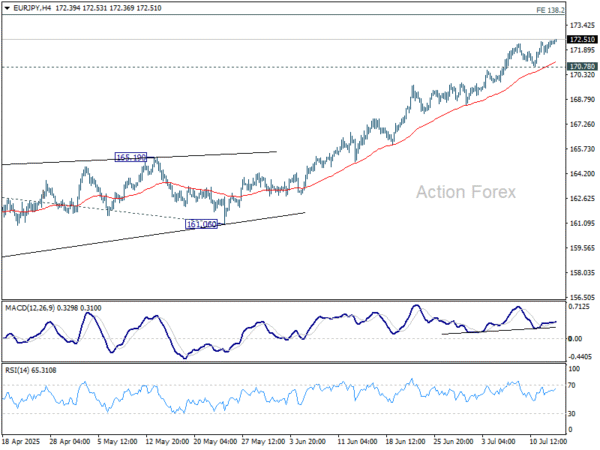This screenshot has height=450, width=600.
Task: Select the FE 138.2 Fibonacci label
Action: 578,9
